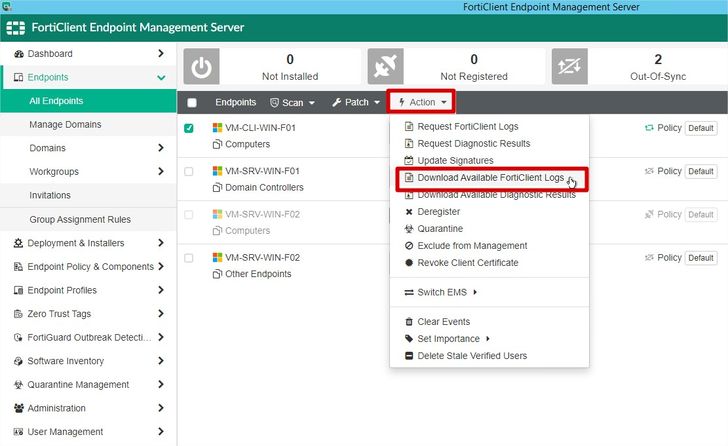728x446 pixels.
Task: Check the VM-SRV-WIN-F02 Other Endpoints checkbox
Action: [x=188, y=258]
